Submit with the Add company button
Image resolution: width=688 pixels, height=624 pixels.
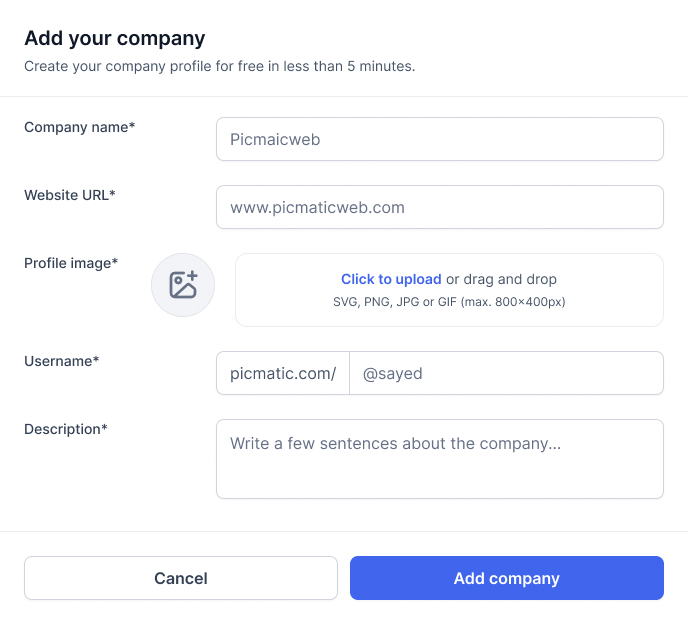pyautogui.click(x=507, y=578)
